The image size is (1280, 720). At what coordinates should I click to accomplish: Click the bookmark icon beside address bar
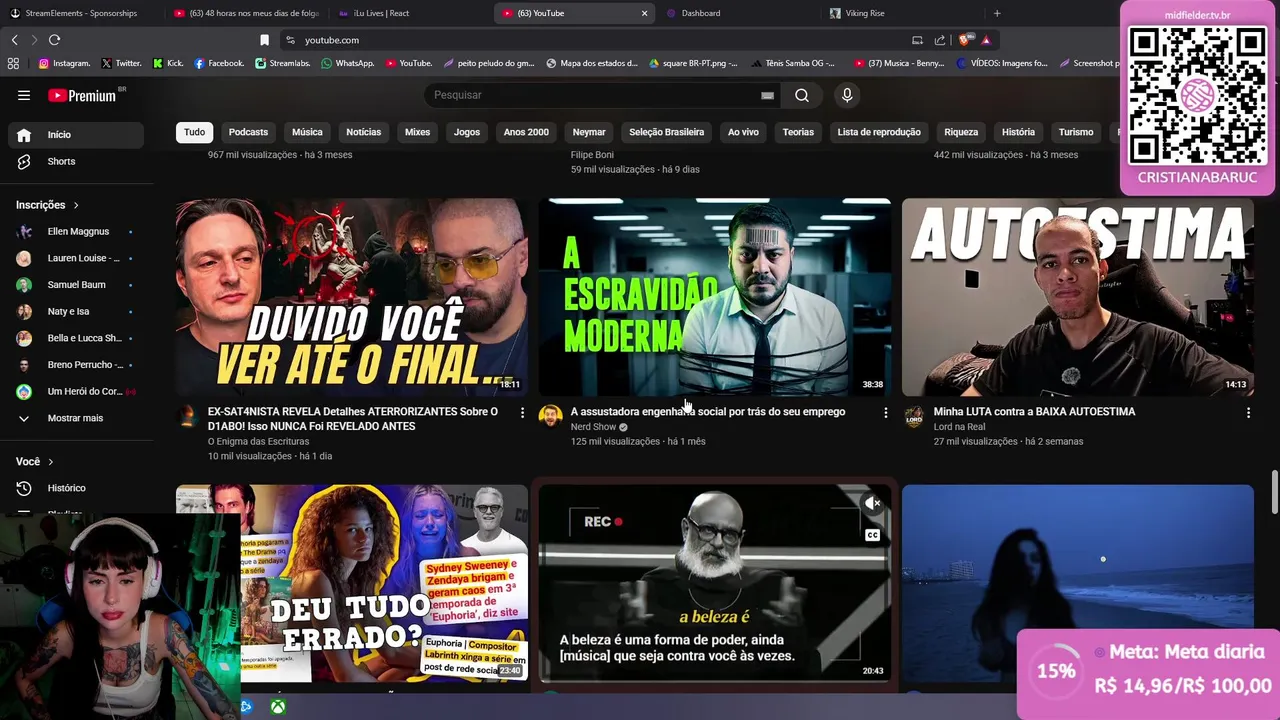pos(264,40)
